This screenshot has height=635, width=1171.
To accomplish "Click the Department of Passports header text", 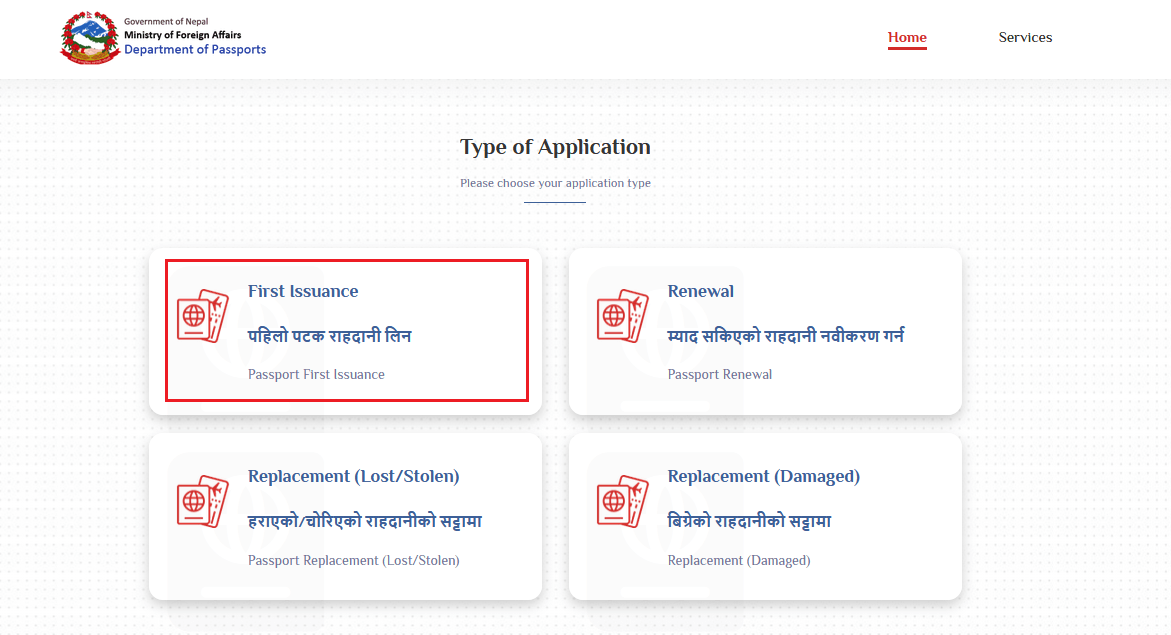I will 195,49.
